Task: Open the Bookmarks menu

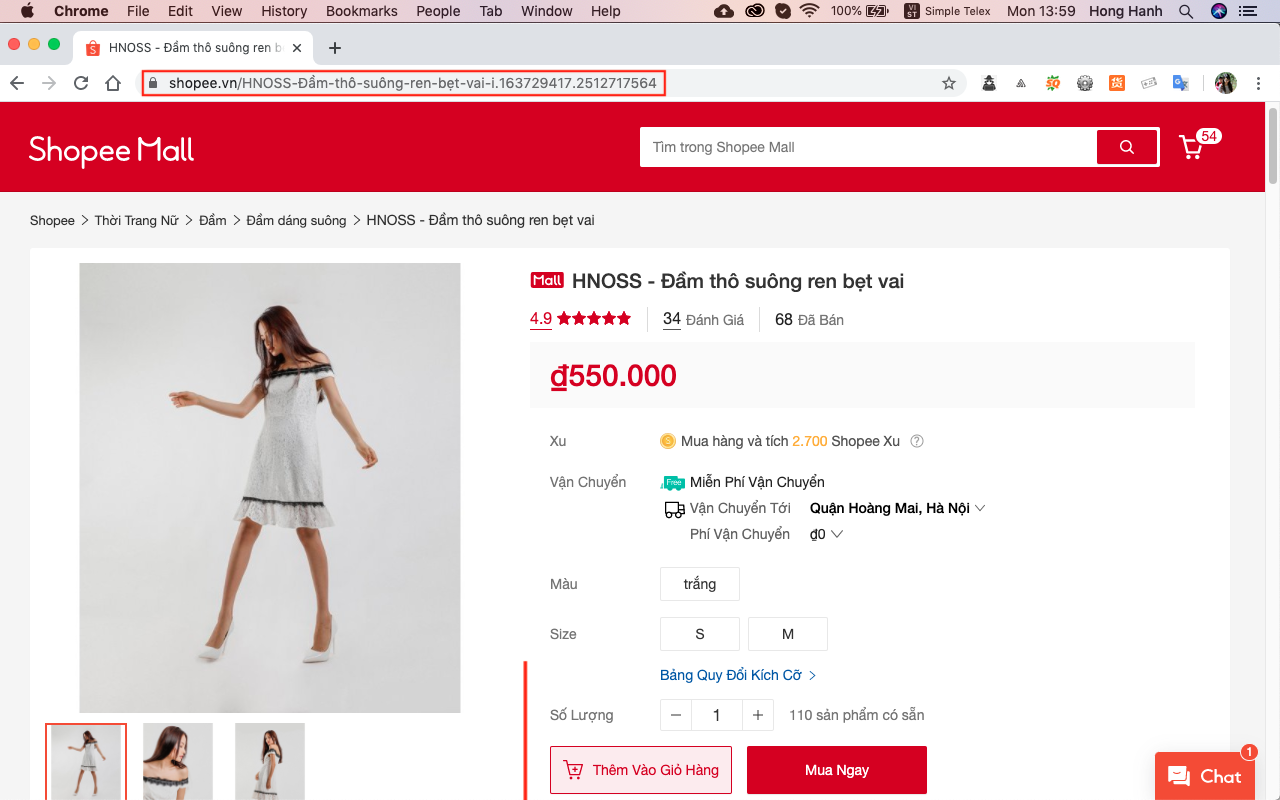Action: coord(362,11)
